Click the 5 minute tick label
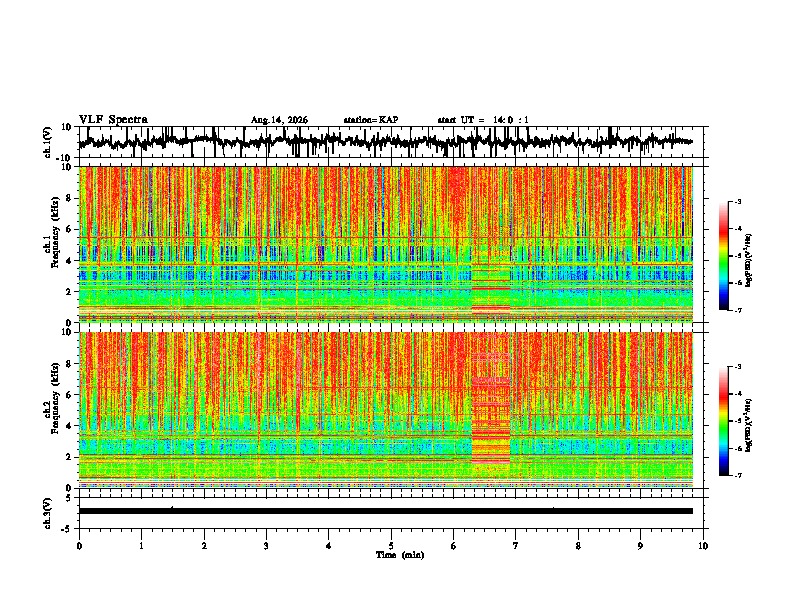The image size is (792, 612). pyautogui.click(x=391, y=546)
